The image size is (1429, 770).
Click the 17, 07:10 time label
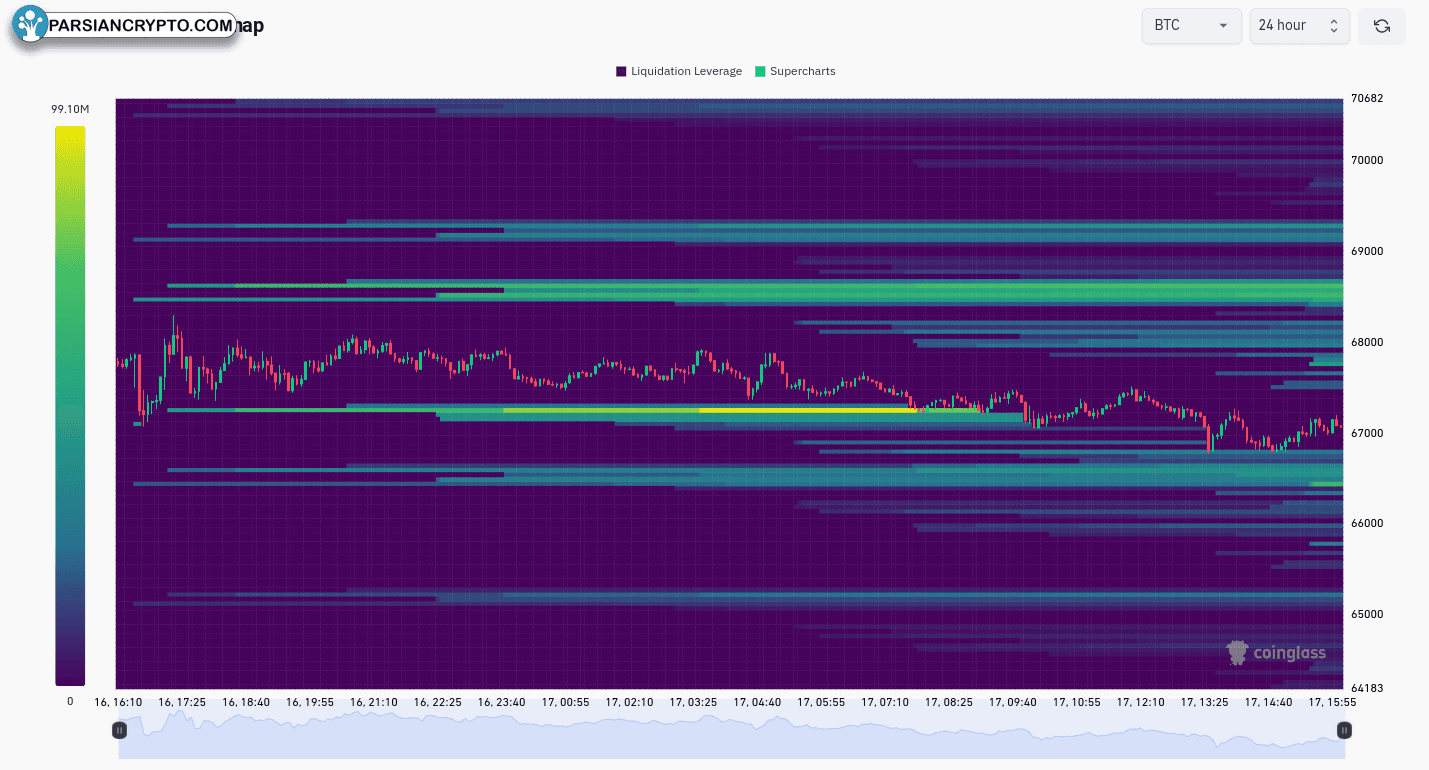coord(886,702)
